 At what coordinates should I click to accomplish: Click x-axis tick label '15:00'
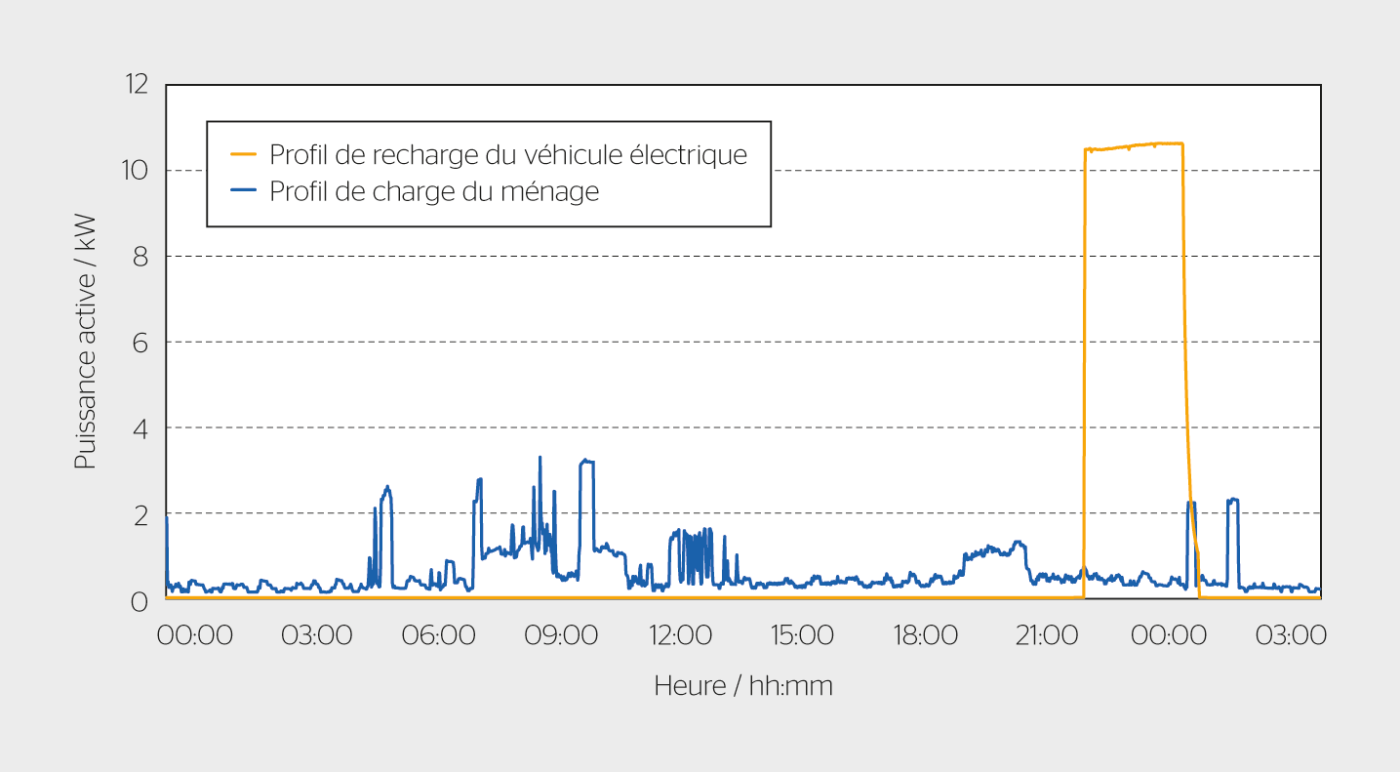click(802, 635)
